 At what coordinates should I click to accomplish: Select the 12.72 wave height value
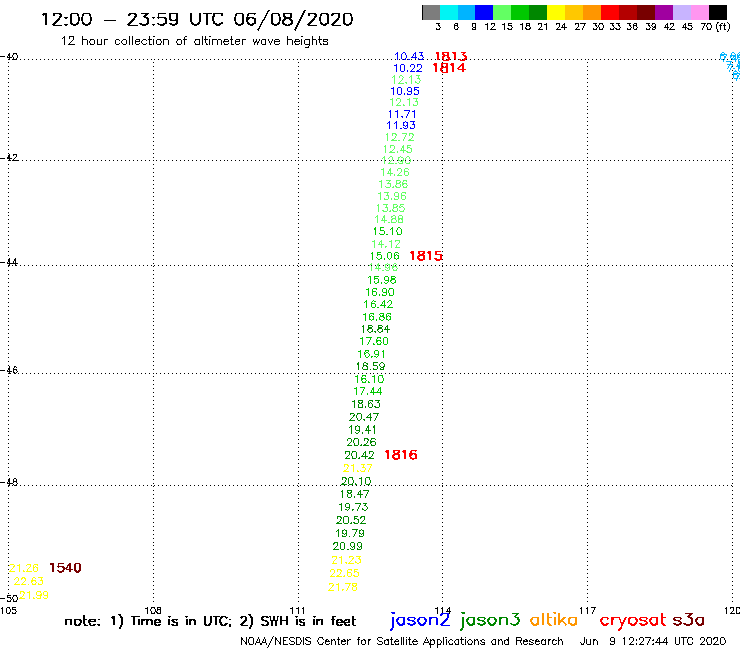(400, 137)
